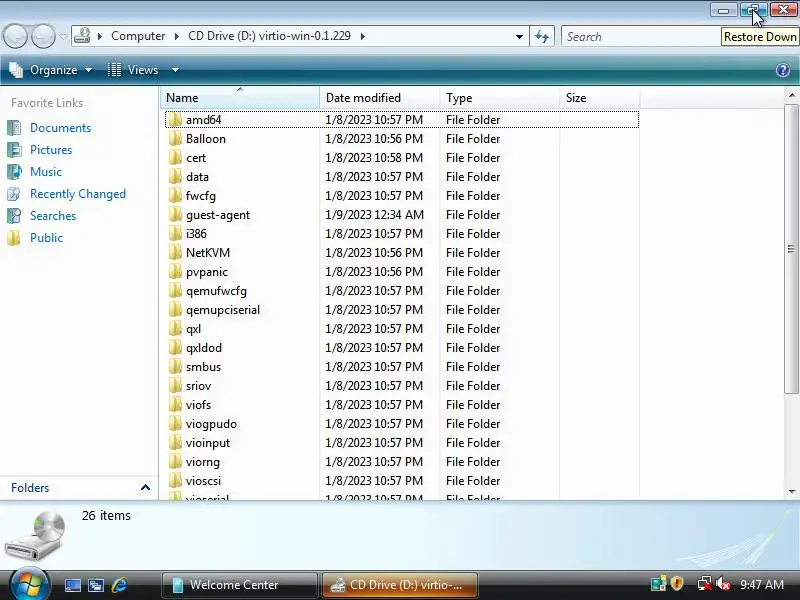Sort by the Date modified column header
The width and height of the screenshot is (800, 600).
[379, 97]
